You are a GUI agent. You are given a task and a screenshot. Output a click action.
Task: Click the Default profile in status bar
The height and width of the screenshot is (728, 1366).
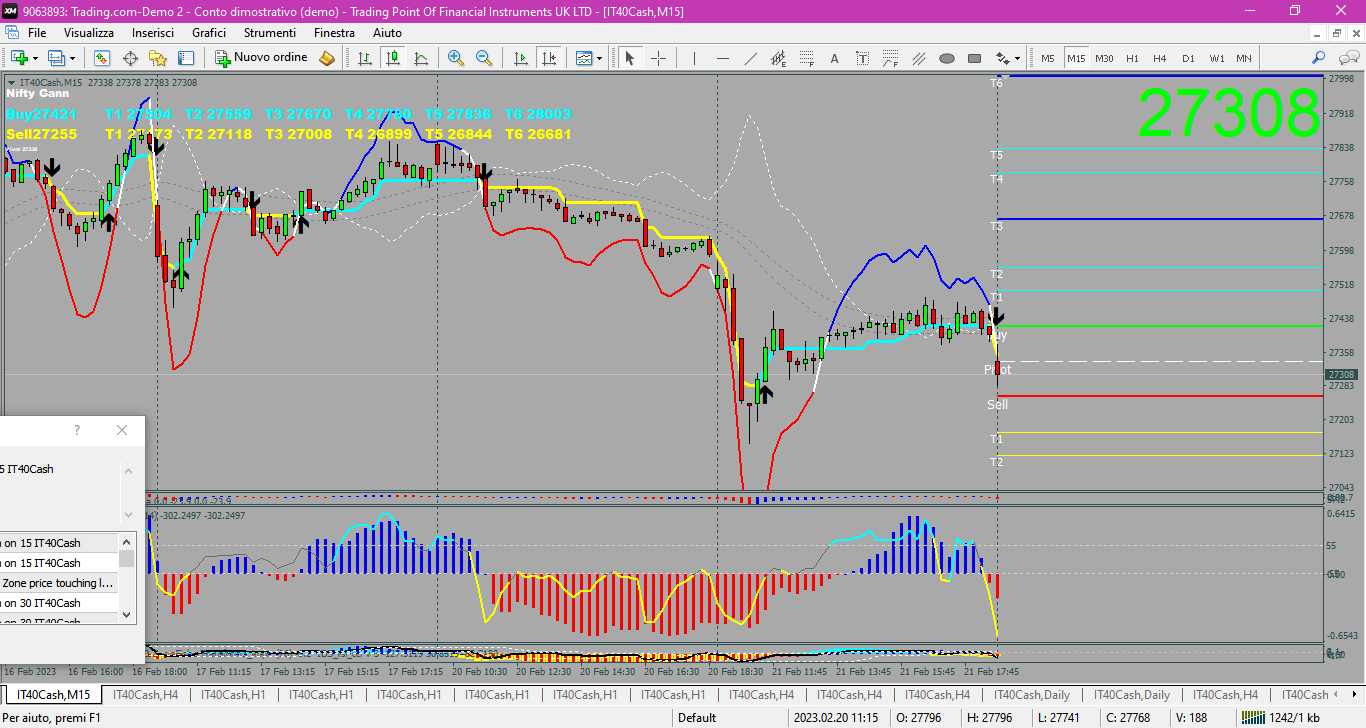(x=697, y=717)
